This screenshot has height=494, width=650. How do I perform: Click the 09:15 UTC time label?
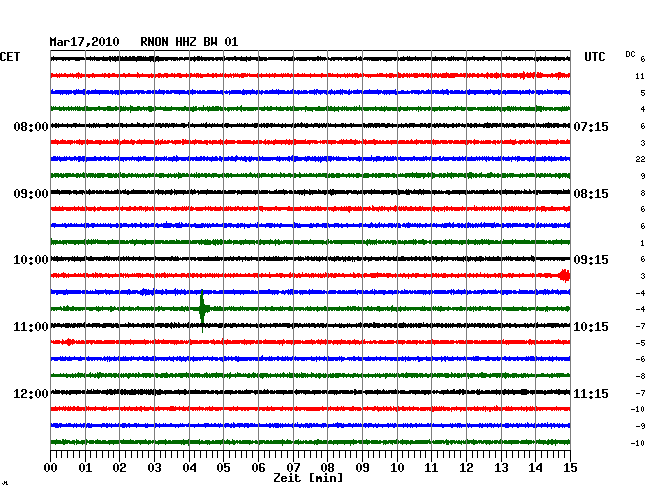(x=591, y=260)
